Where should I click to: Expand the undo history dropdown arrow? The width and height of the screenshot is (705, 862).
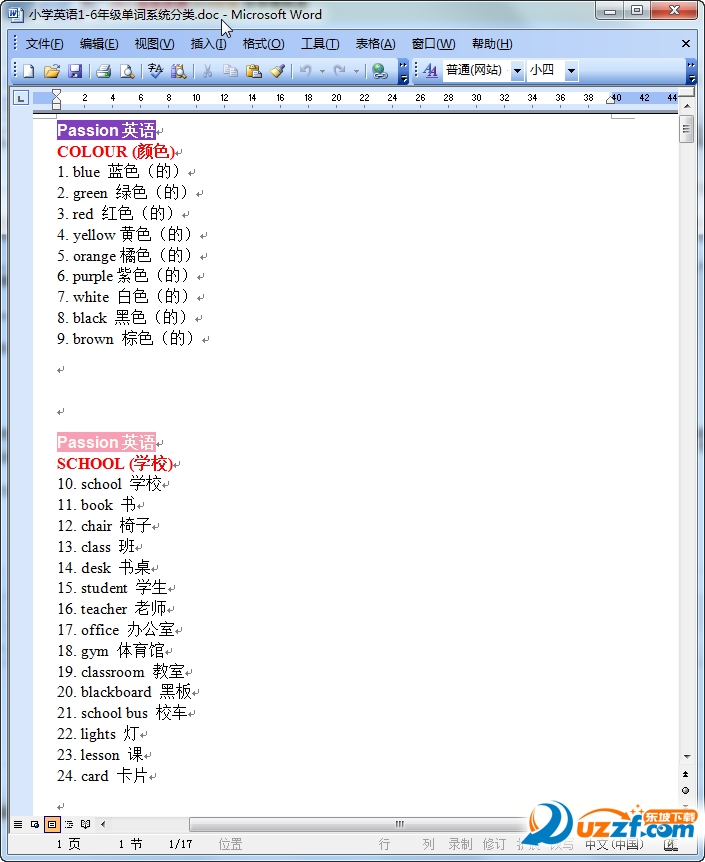tap(322, 71)
